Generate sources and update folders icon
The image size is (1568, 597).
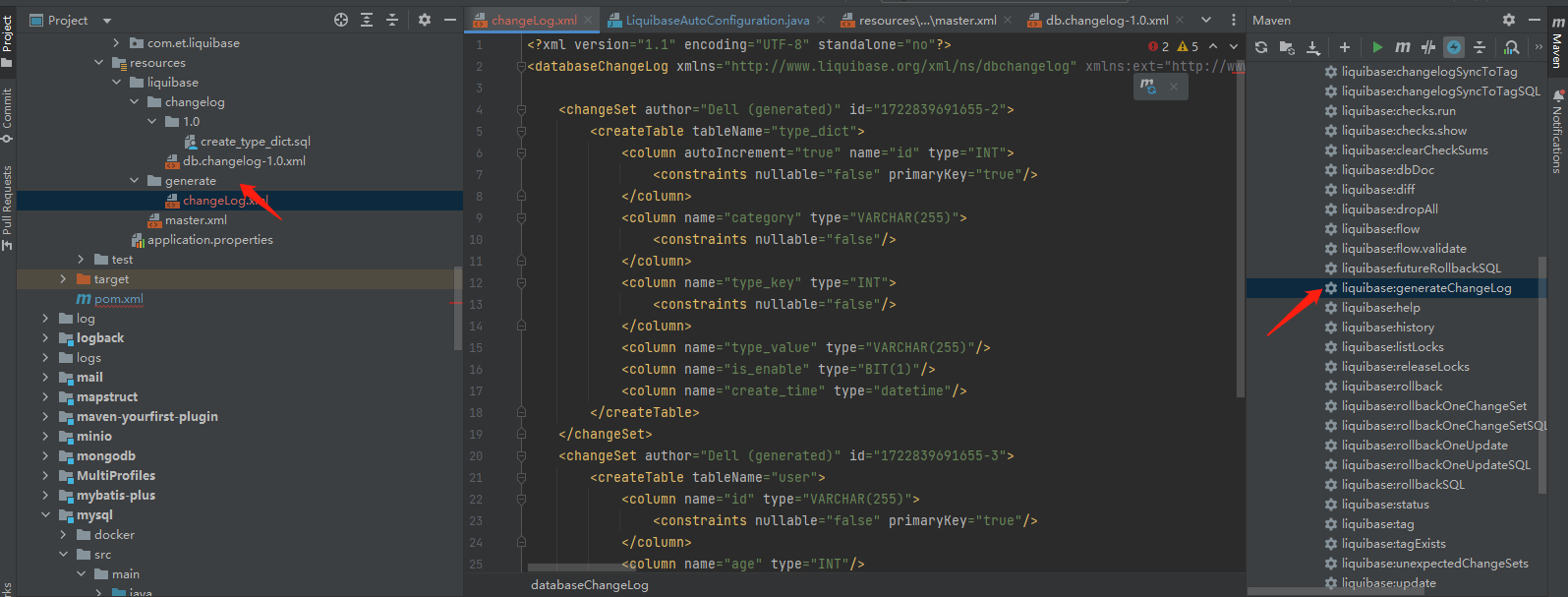1287,47
